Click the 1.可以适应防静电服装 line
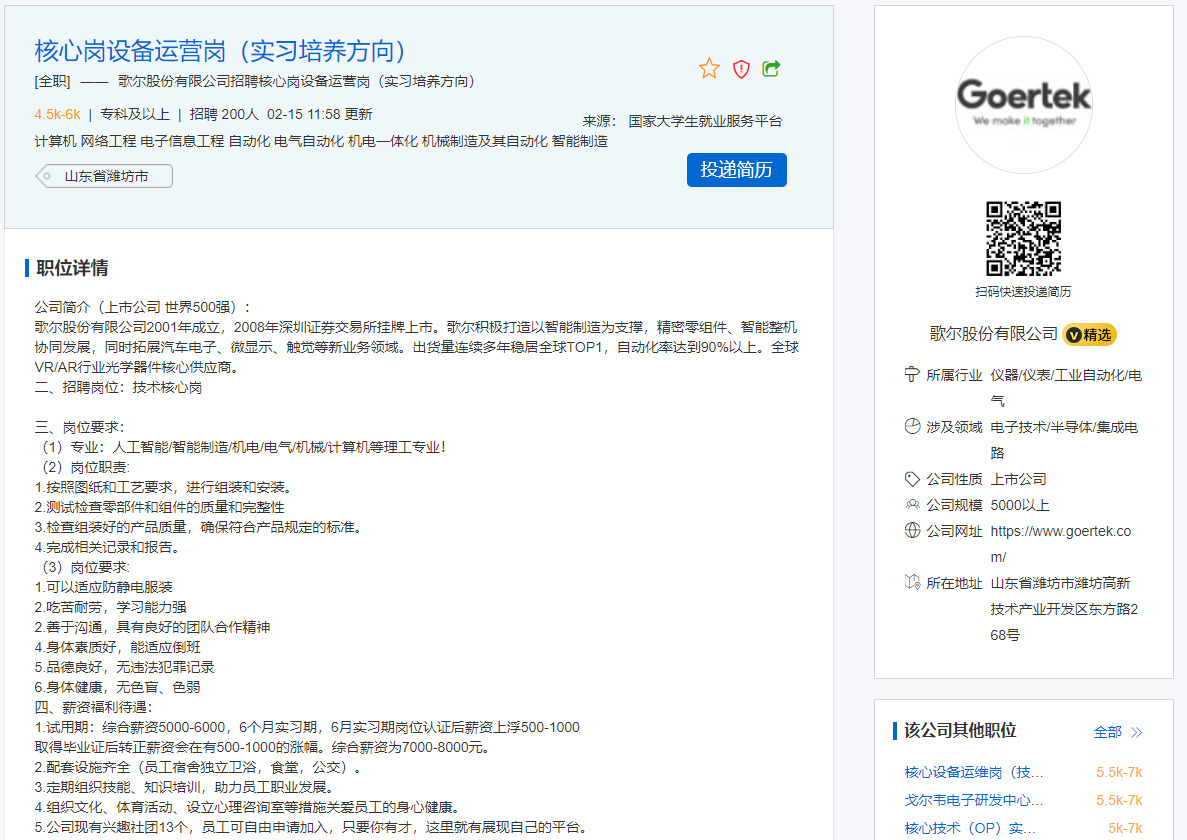Image resolution: width=1187 pixels, height=840 pixels. (104, 586)
